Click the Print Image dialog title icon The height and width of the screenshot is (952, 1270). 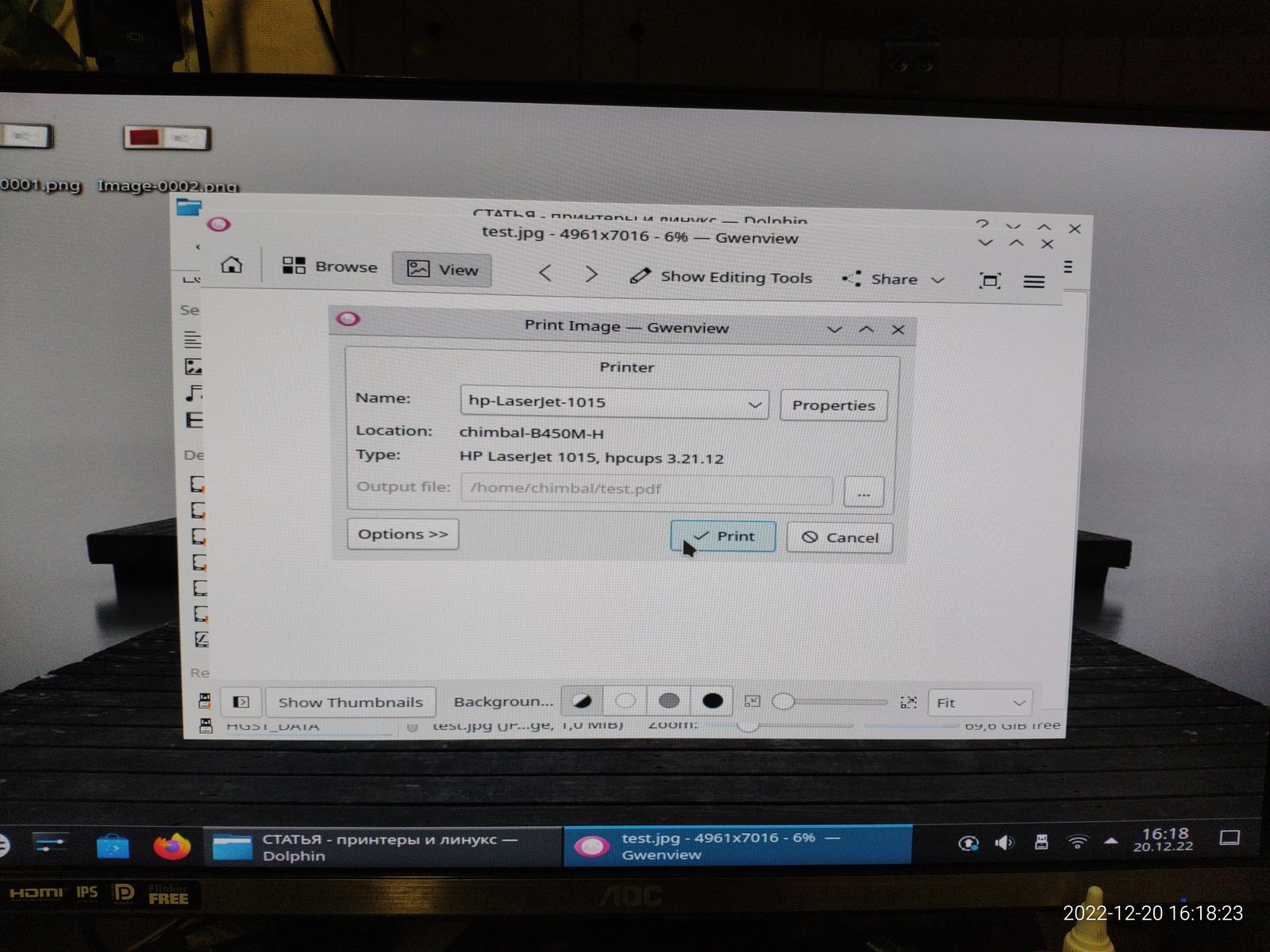click(x=348, y=319)
